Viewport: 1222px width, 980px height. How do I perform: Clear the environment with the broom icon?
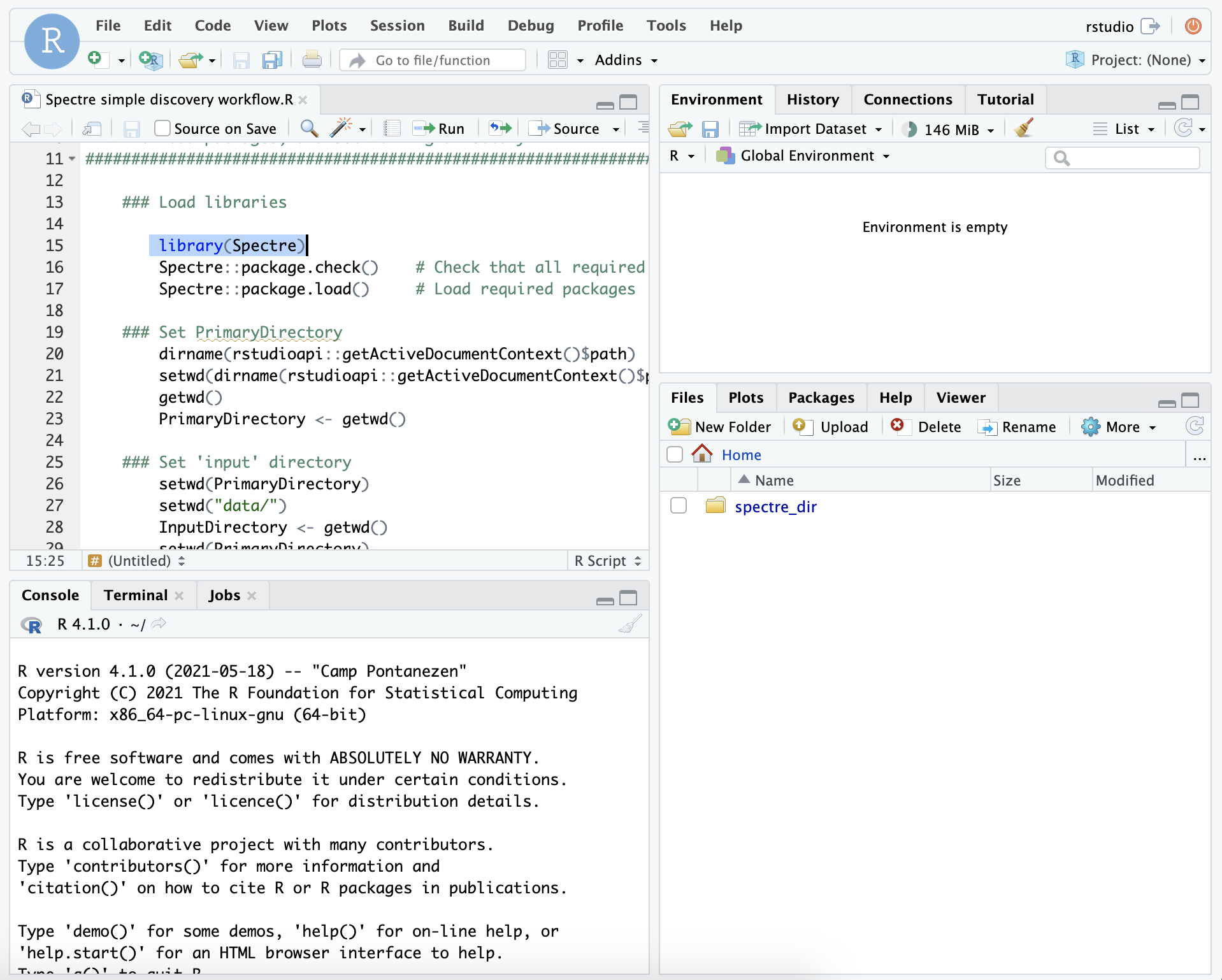[1024, 128]
